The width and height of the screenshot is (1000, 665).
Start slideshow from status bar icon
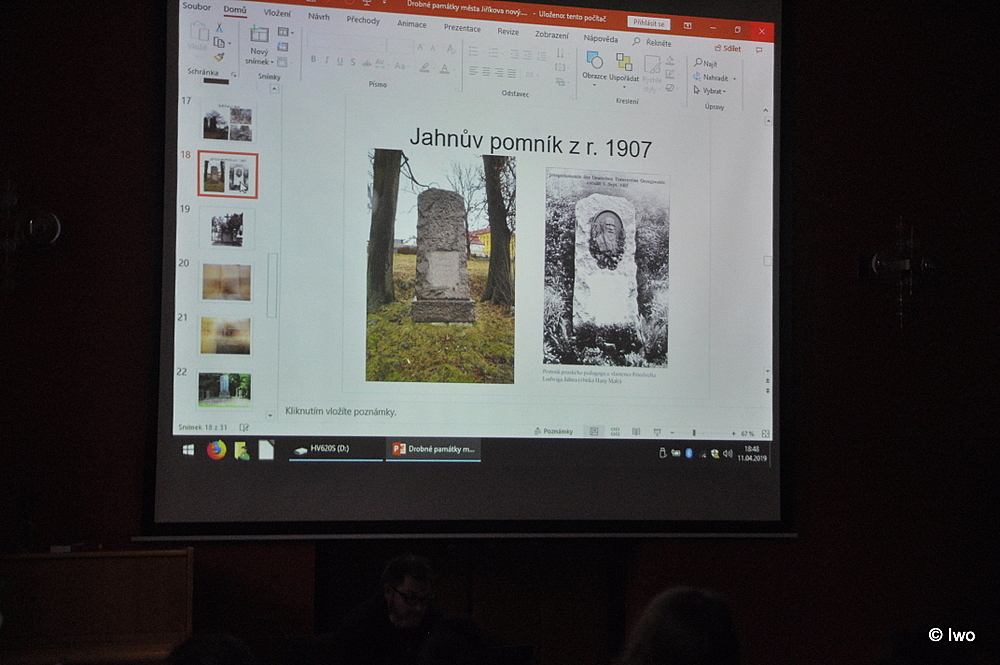[x=657, y=432]
